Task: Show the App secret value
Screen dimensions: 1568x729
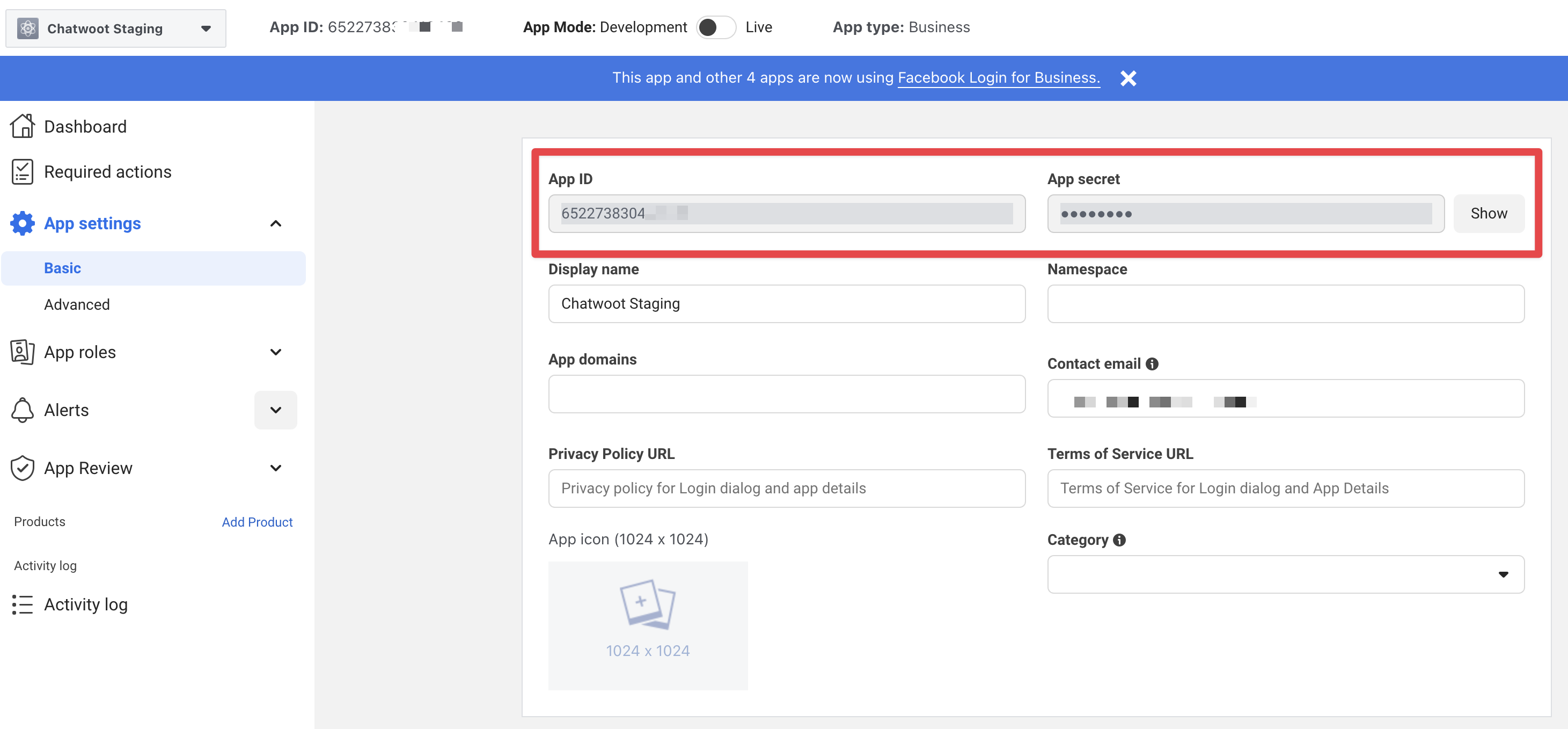Action: coord(1489,213)
